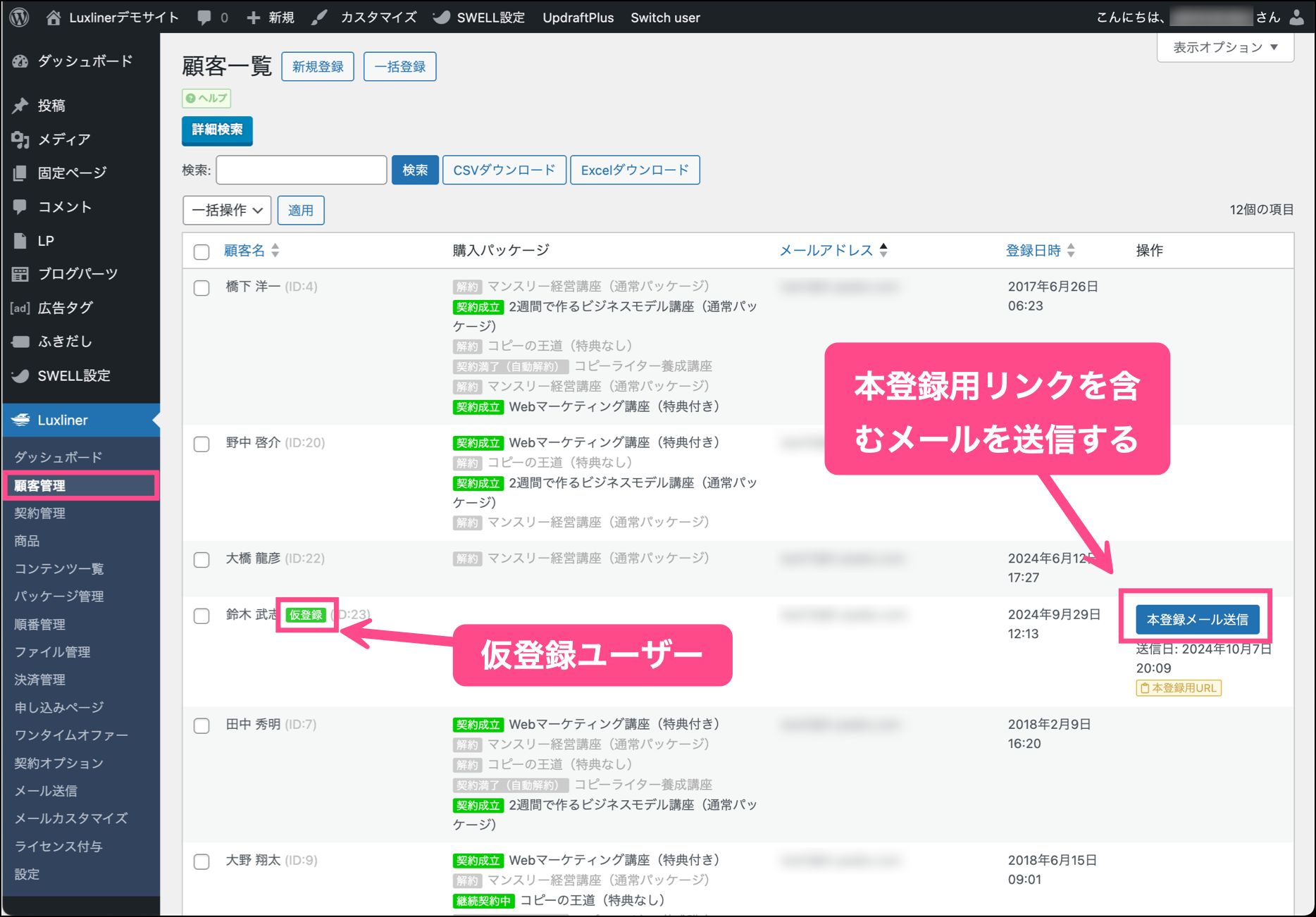This screenshot has height=917, width=1316.
Task: Go to パッケージ管理 menu item
Action: coord(59,597)
